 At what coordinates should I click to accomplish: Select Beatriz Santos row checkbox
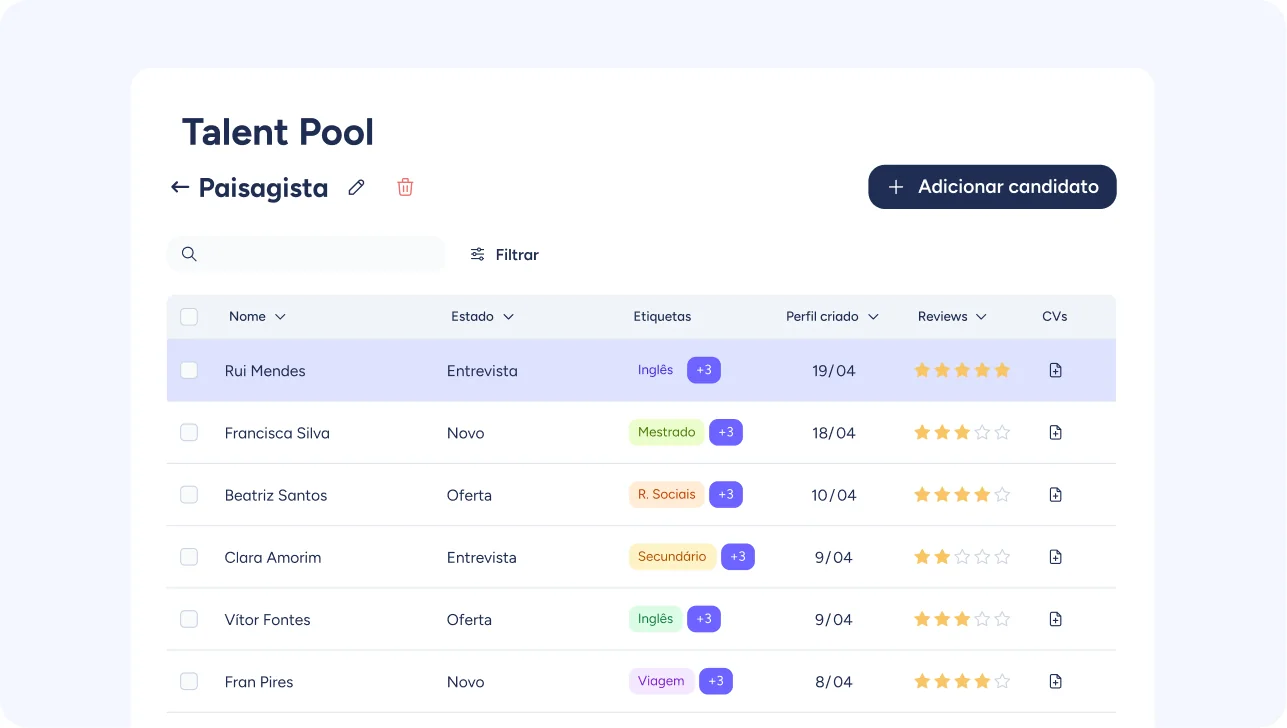[x=189, y=494]
